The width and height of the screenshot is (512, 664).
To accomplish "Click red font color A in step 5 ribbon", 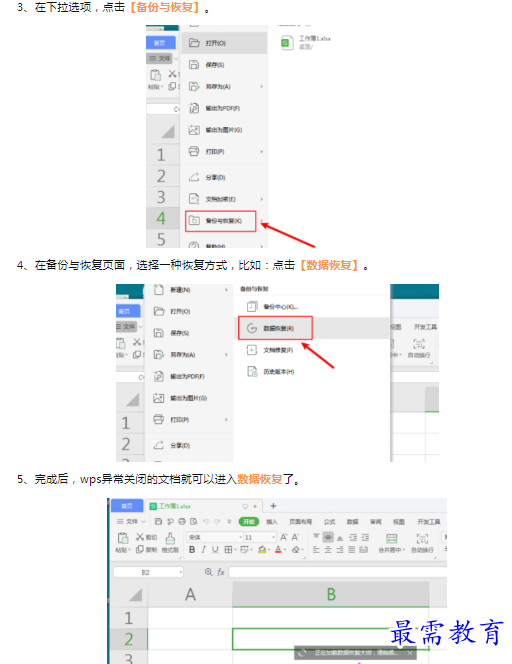I will point(278,549).
